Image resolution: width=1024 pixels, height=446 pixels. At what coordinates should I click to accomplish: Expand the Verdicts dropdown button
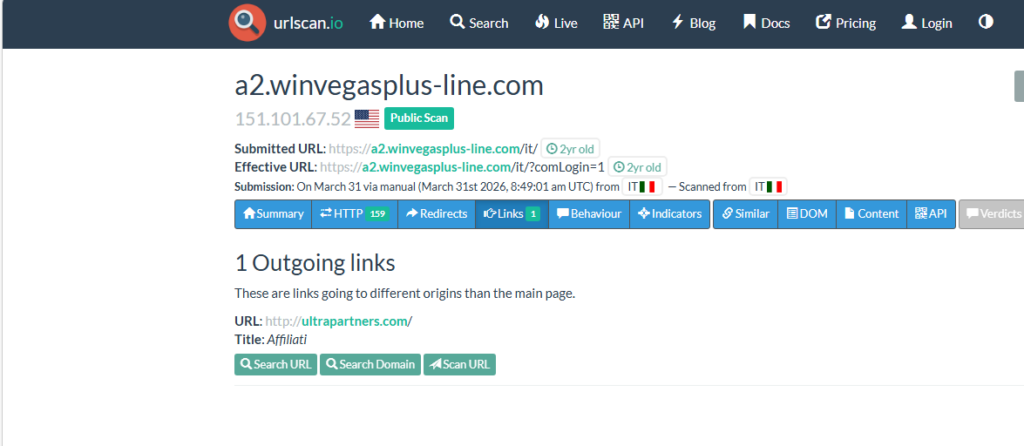pyautogui.click(x=991, y=214)
